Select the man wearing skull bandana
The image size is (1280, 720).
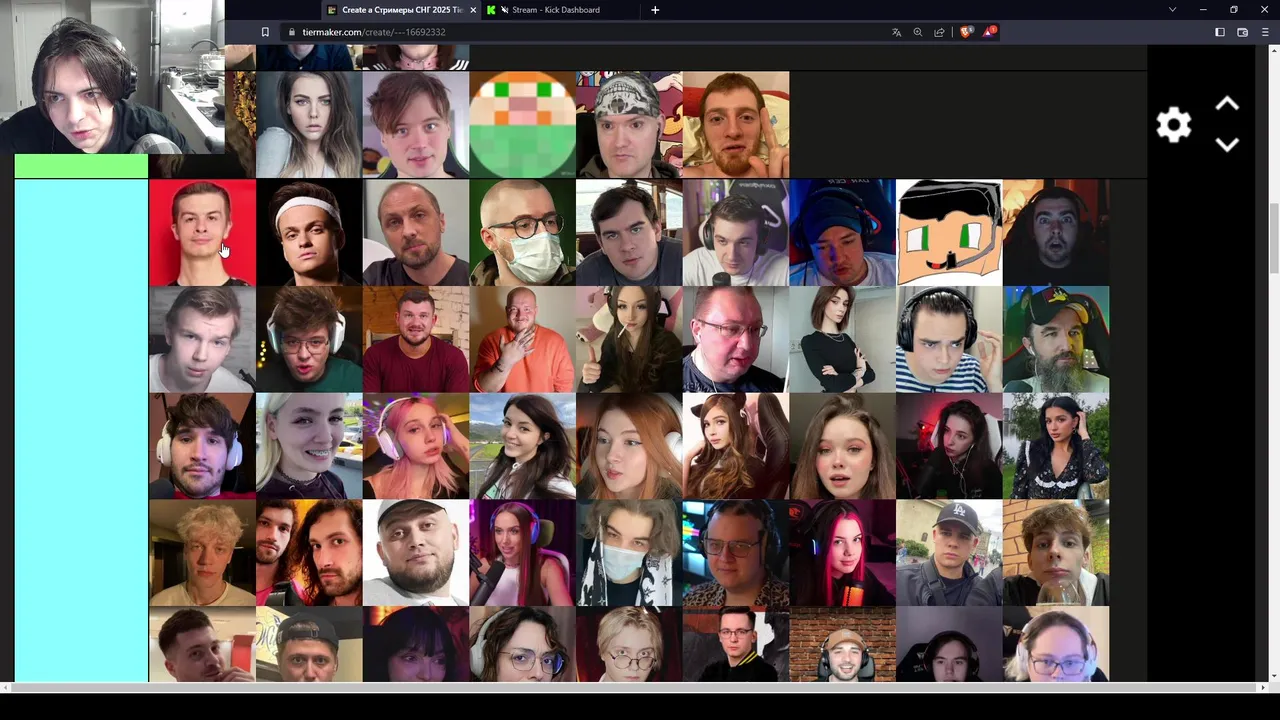point(629,124)
